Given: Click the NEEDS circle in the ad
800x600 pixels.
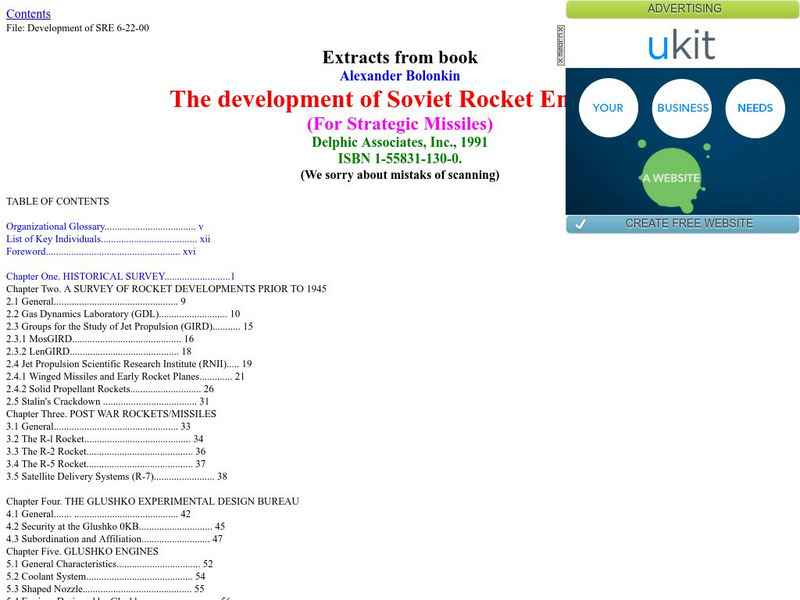Looking at the screenshot, I should (756, 108).
